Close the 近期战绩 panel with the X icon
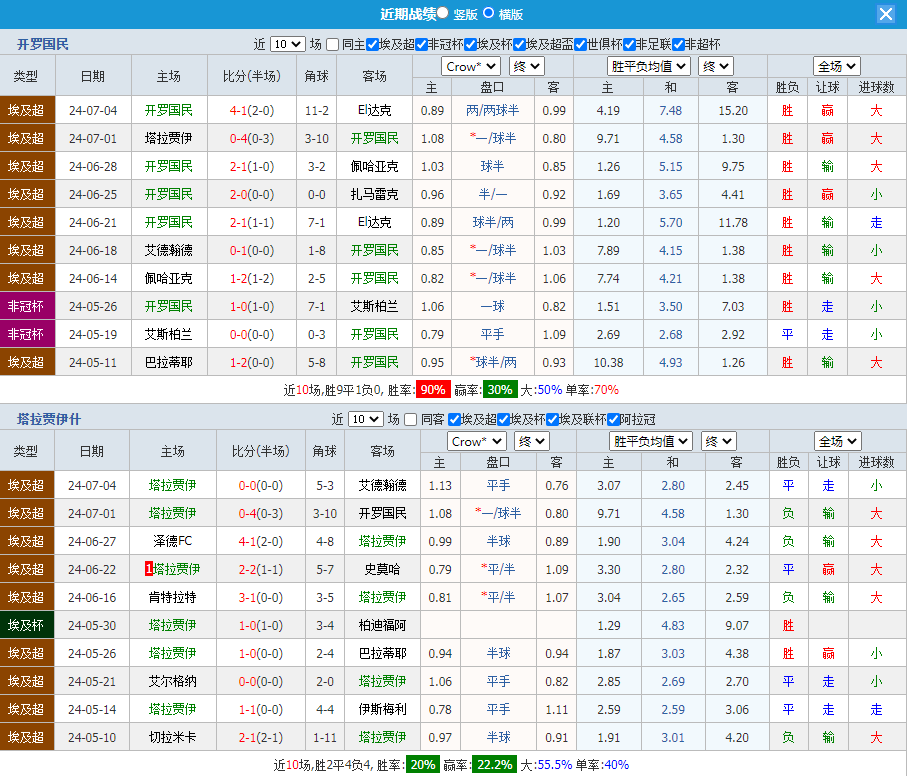Screen dimensions: 907x776 tap(886, 14)
